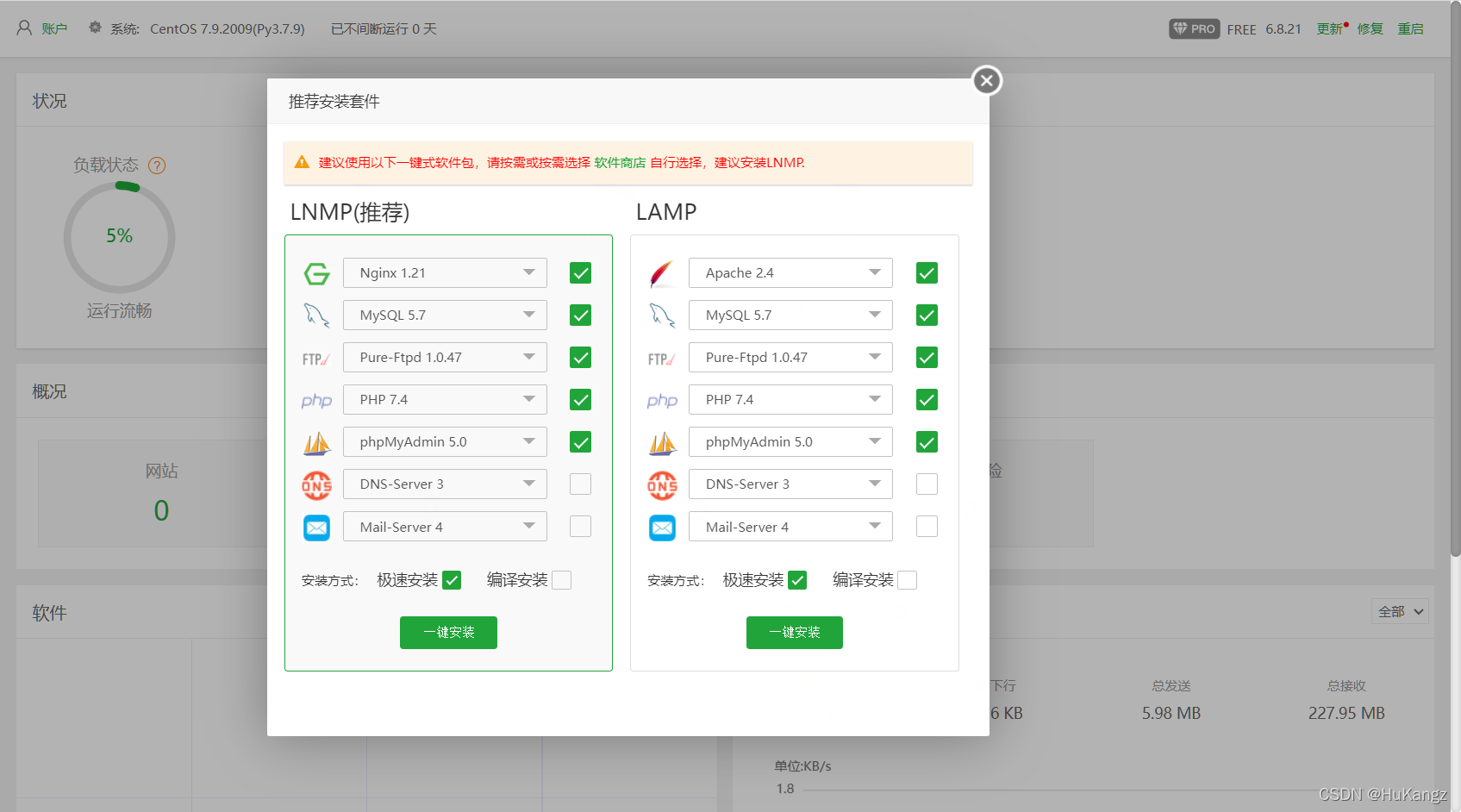
Task: Open LNMP MySQL 5.7 version dropdown
Action: 445,315
